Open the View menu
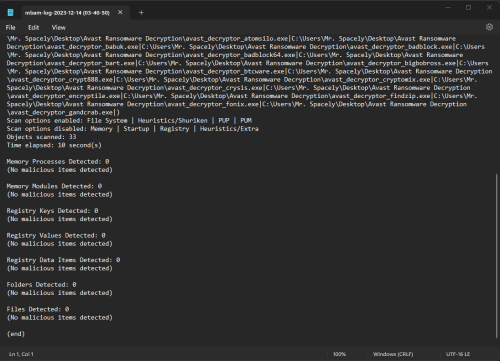Screen dimensions: 500x361 (x=58, y=28)
